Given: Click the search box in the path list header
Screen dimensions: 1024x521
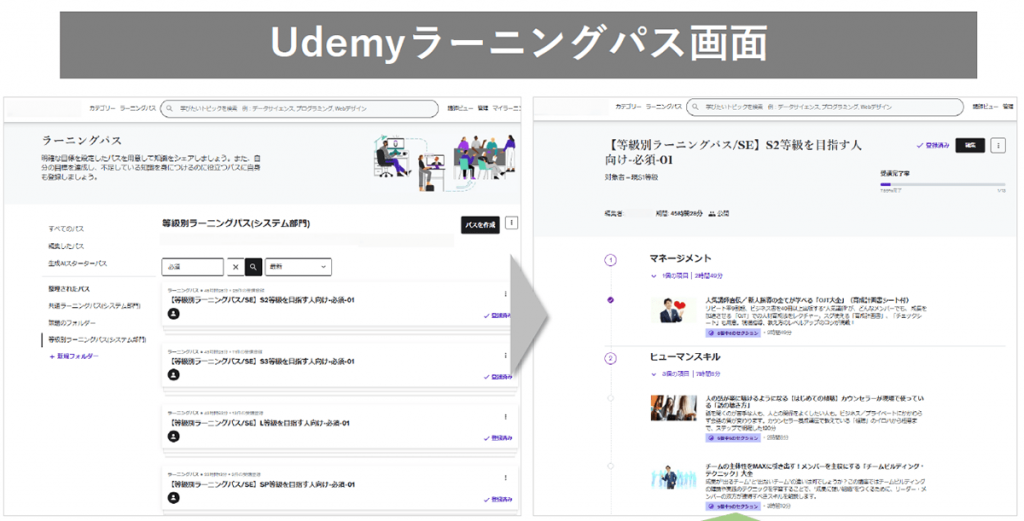Looking at the screenshot, I should coord(300,108).
